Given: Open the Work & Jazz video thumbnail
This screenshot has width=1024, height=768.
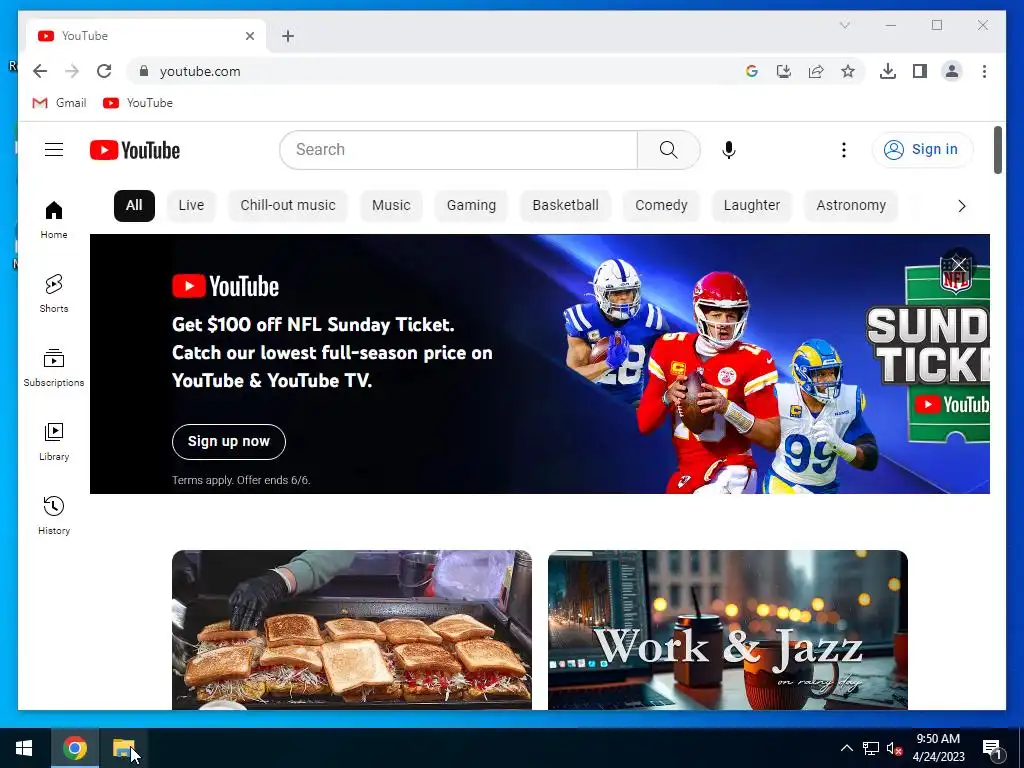Looking at the screenshot, I should (728, 630).
